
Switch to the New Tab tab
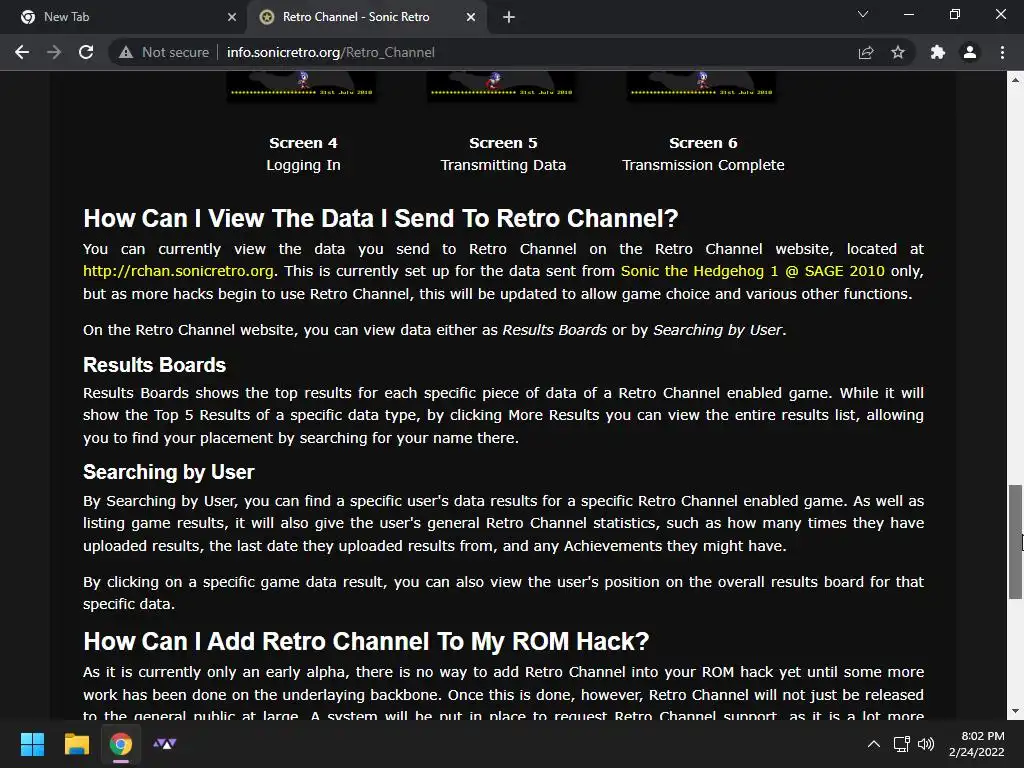124,17
